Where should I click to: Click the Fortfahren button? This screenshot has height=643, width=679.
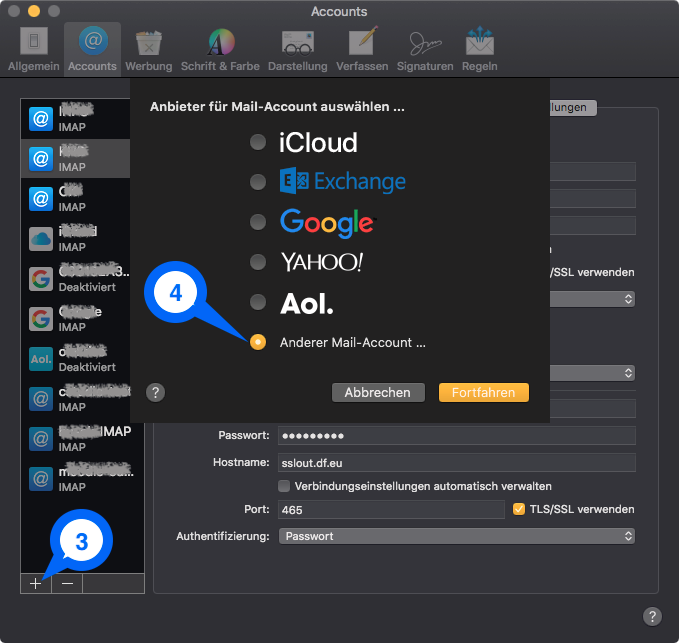484,392
